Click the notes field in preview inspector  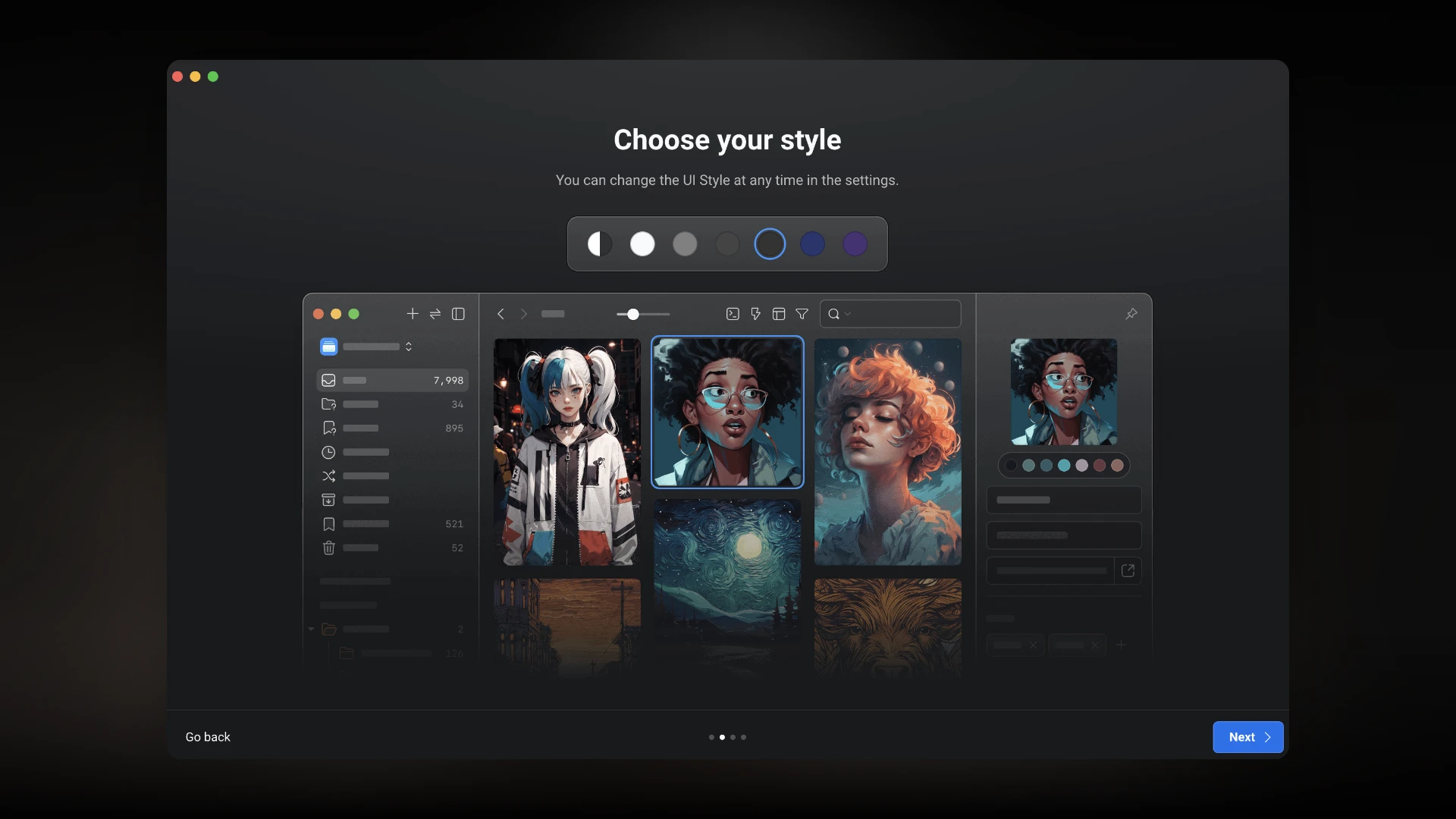point(1064,535)
